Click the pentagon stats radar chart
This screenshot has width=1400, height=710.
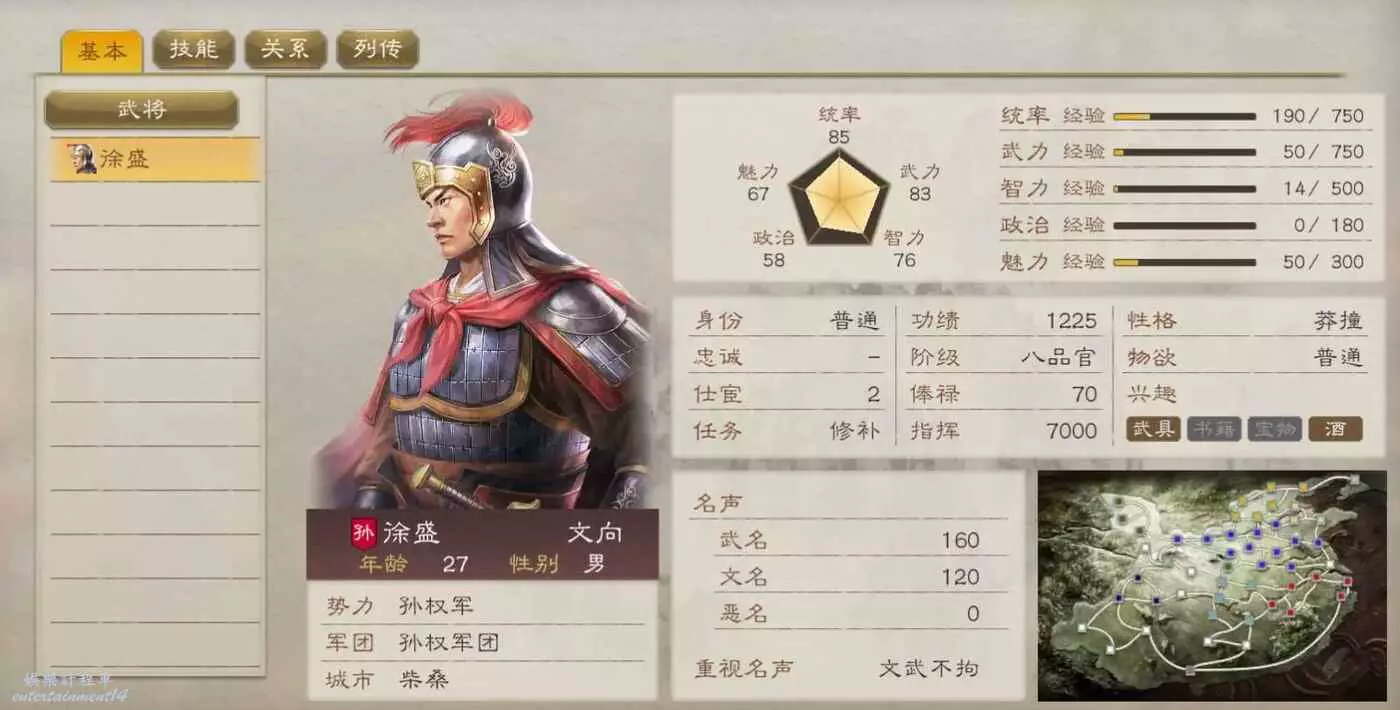839,197
